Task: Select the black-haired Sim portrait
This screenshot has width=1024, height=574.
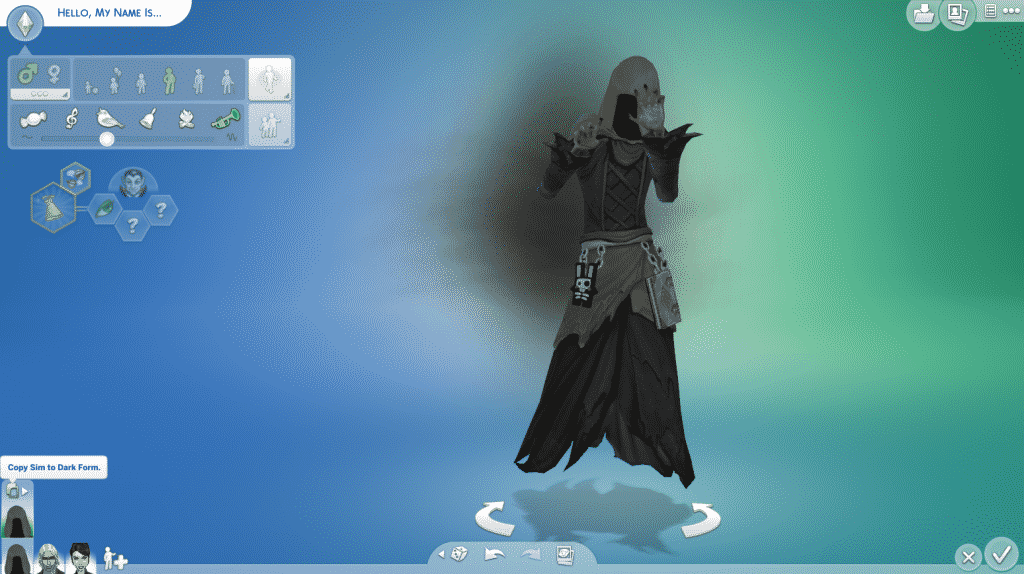Action: pos(81,558)
